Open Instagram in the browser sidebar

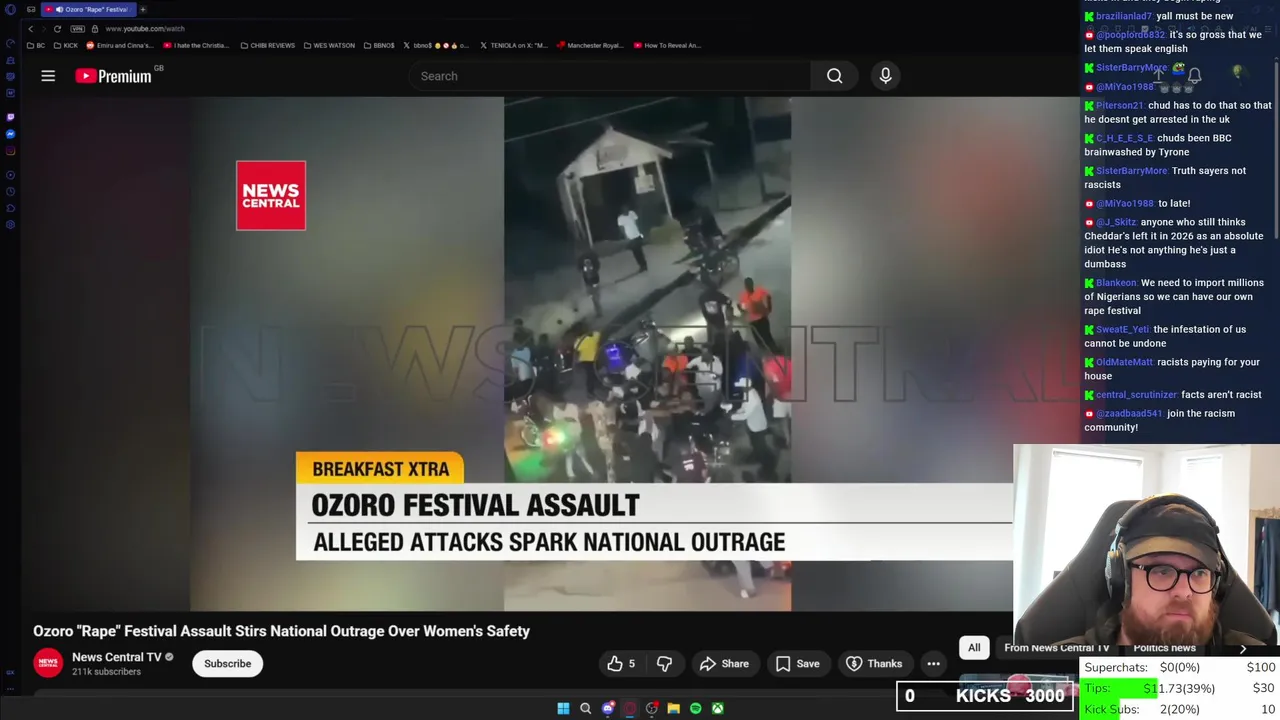(x=11, y=152)
